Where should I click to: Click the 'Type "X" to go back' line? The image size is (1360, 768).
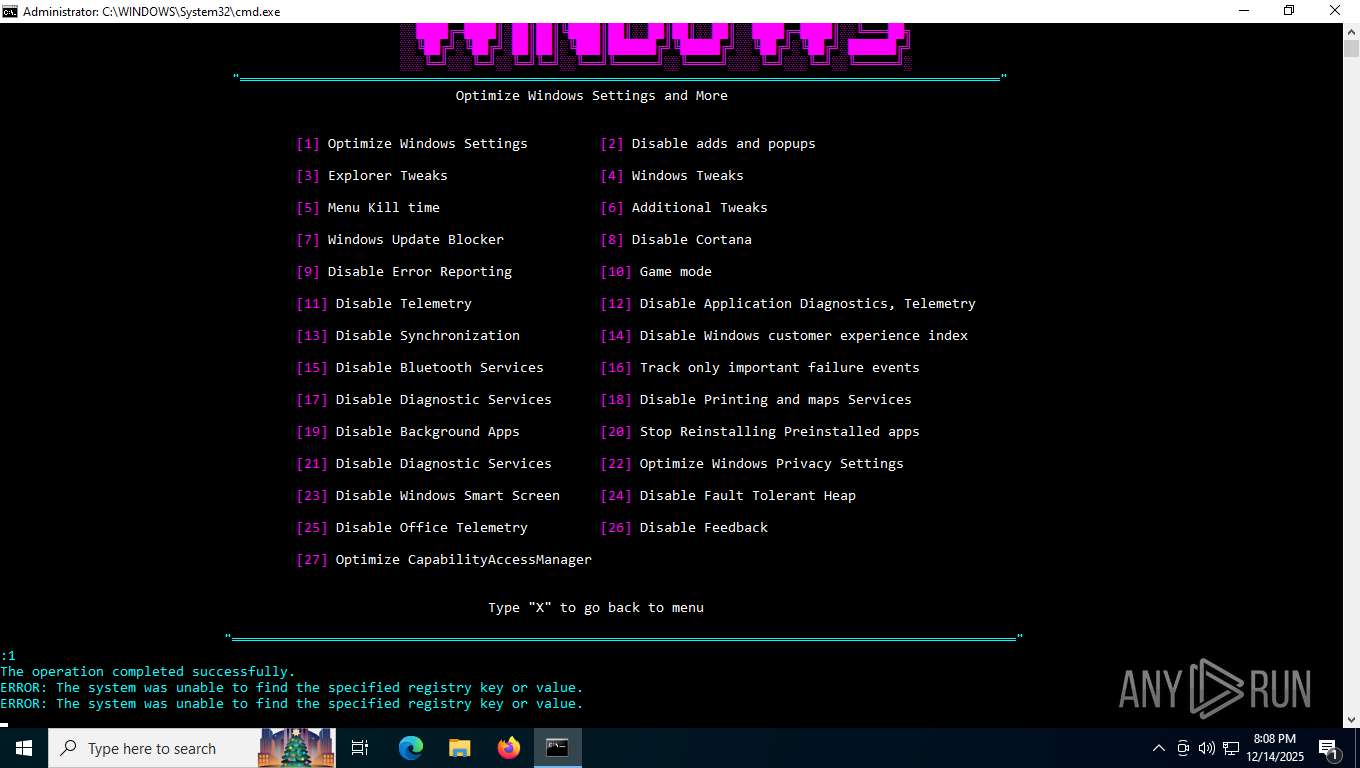coord(595,608)
